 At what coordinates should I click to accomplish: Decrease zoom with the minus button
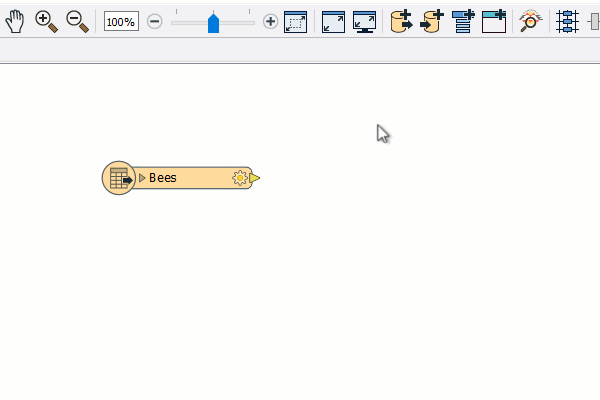155,21
